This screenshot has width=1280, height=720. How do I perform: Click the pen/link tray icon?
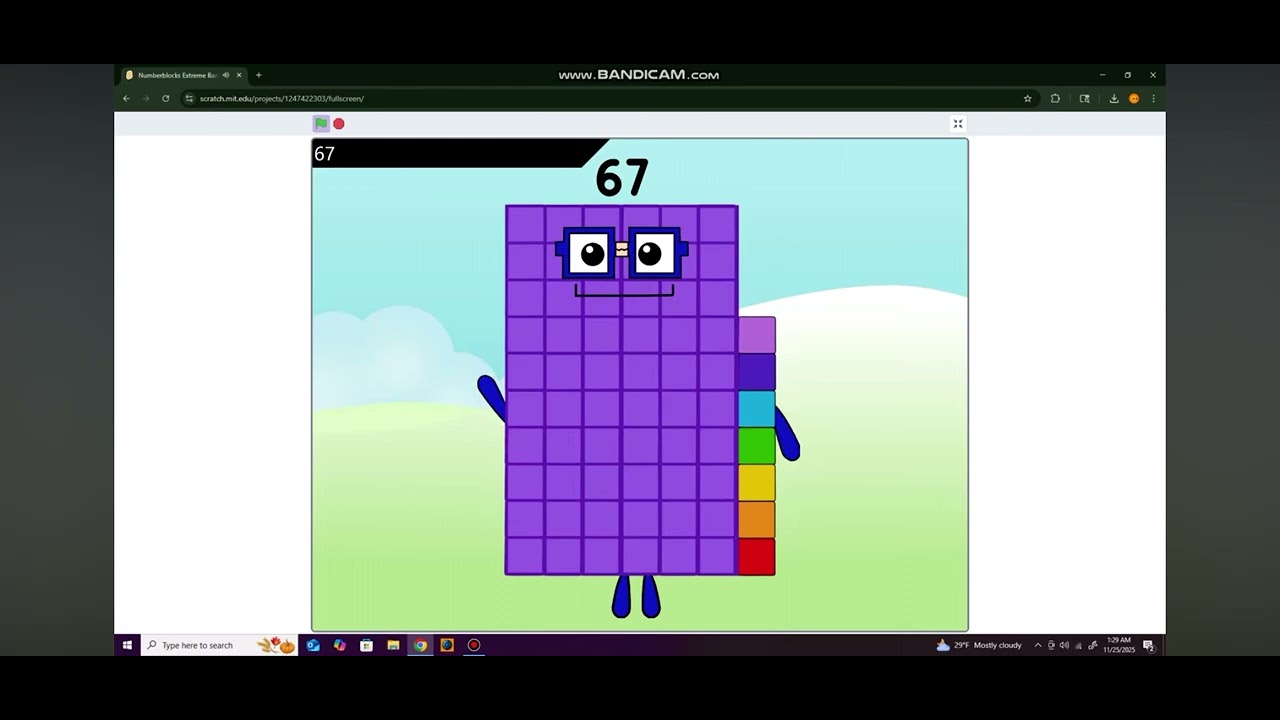click(x=1093, y=645)
